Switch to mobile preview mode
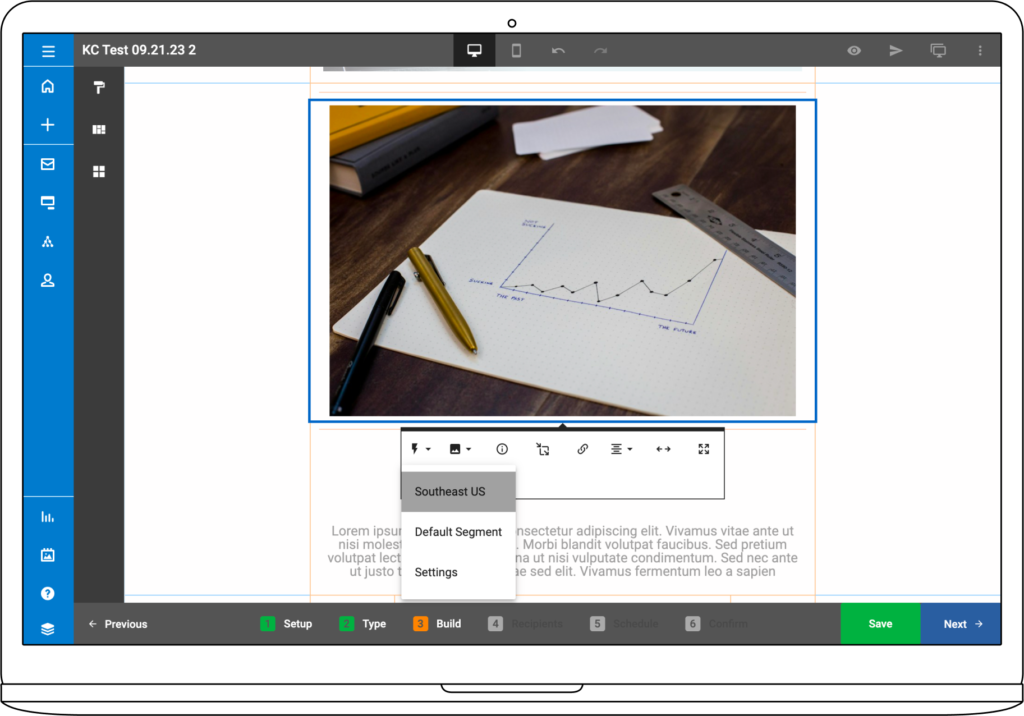Screen dimensions: 1024x716 point(516,51)
